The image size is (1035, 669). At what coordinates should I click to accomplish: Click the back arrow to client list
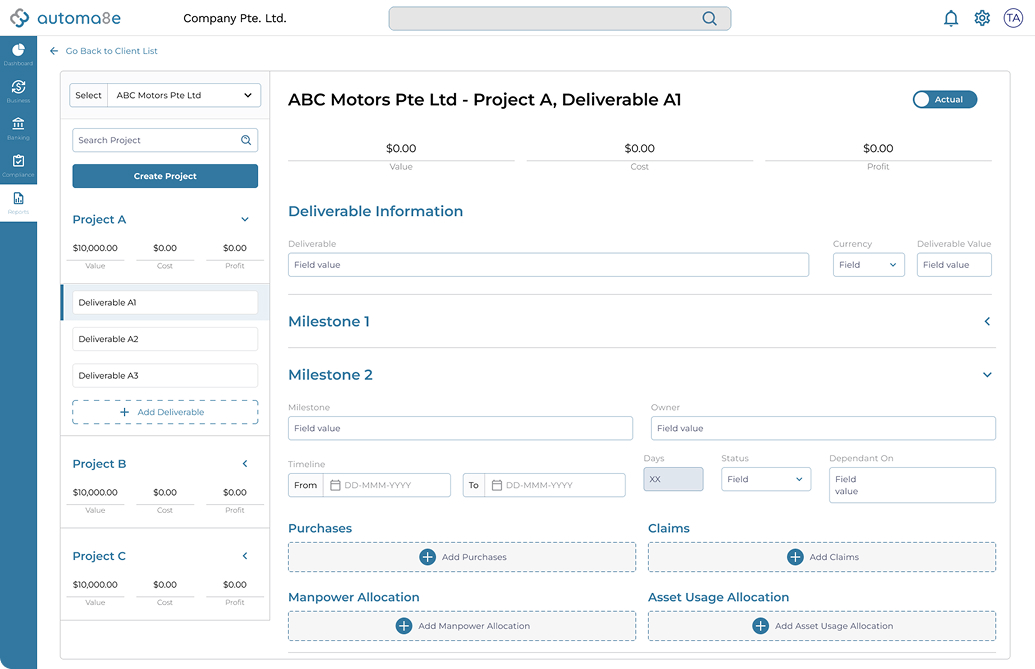pos(54,51)
